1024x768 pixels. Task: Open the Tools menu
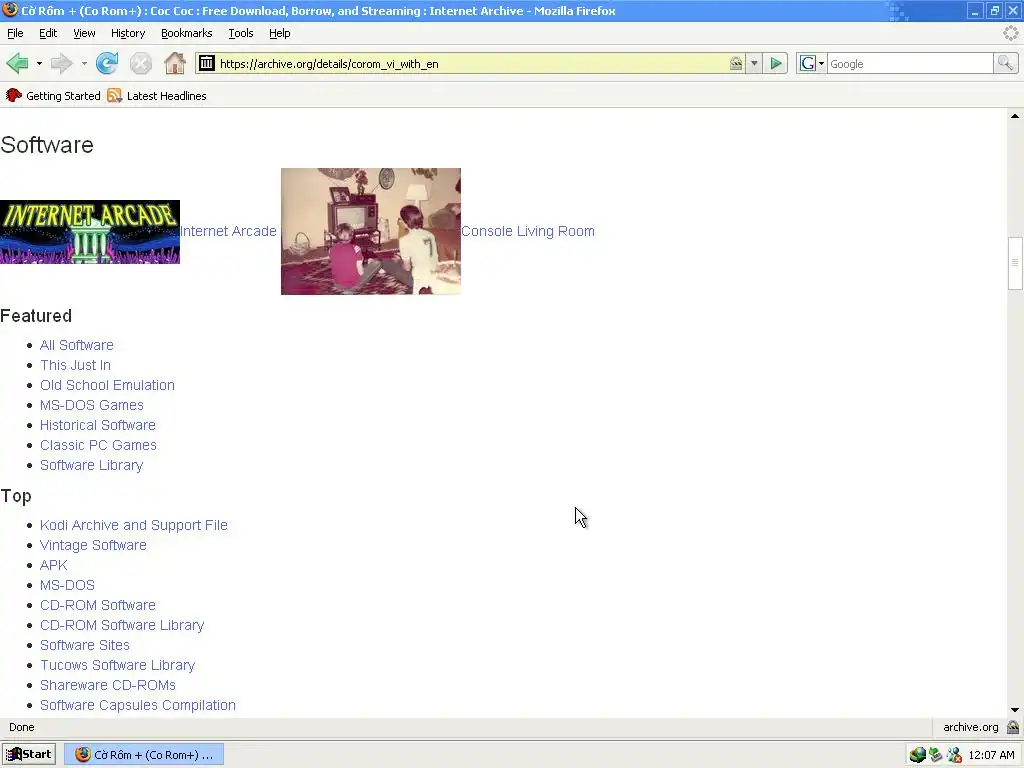240,33
